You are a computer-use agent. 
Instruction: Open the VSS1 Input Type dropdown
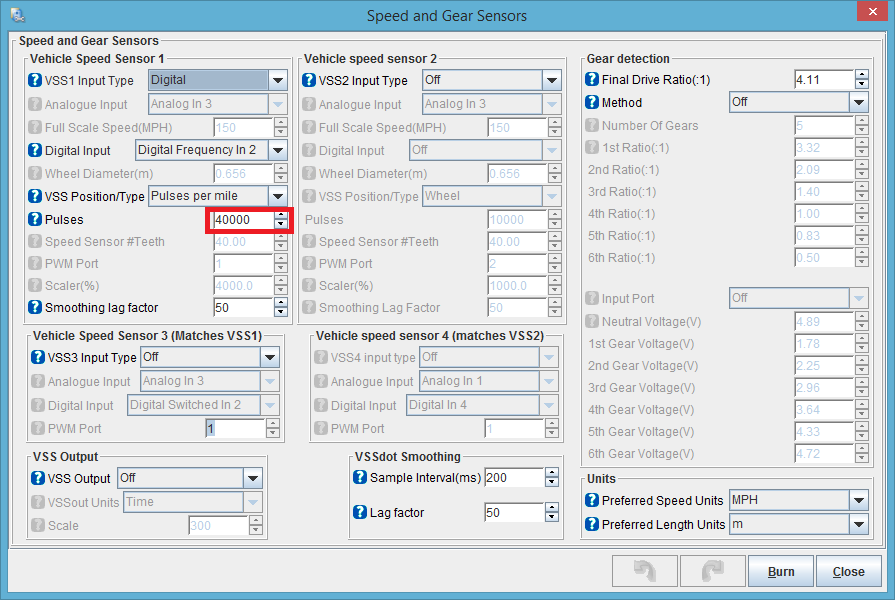(278, 80)
